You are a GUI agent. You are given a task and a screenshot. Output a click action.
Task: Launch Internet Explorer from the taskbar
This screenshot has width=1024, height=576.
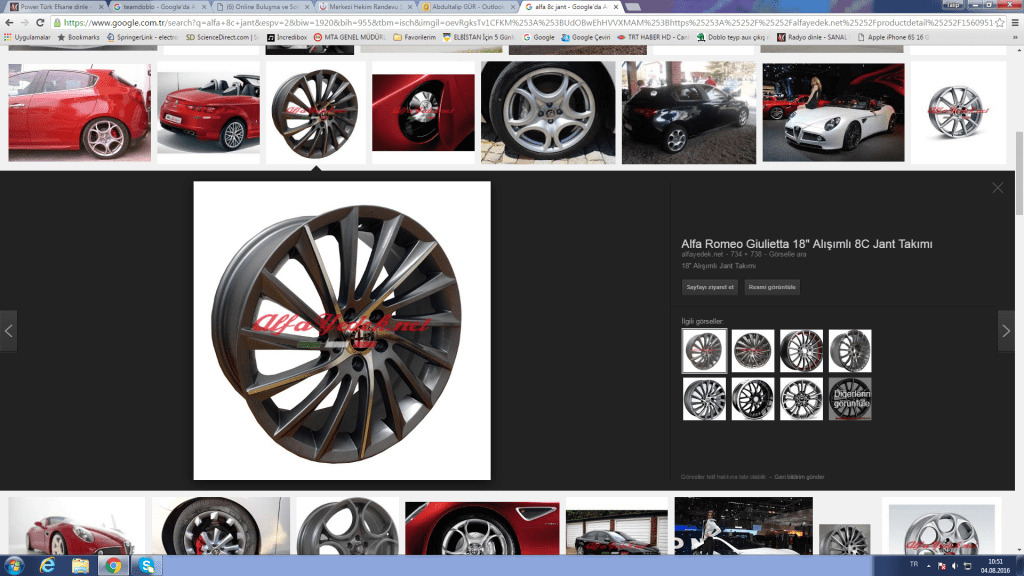[x=47, y=566]
